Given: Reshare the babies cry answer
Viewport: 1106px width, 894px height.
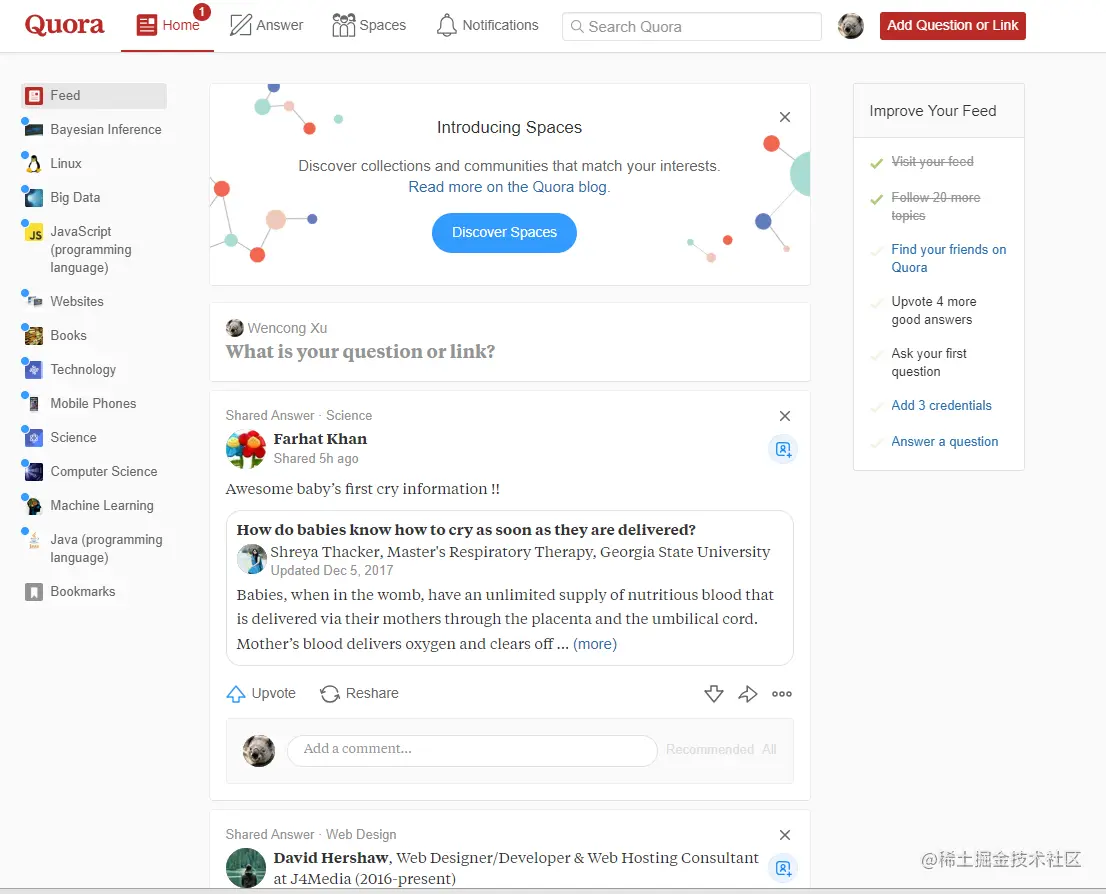Looking at the screenshot, I should (359, 694).
